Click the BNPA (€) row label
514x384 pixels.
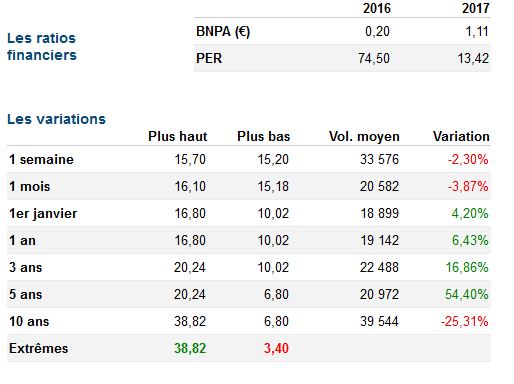click(x=223, y=32)
